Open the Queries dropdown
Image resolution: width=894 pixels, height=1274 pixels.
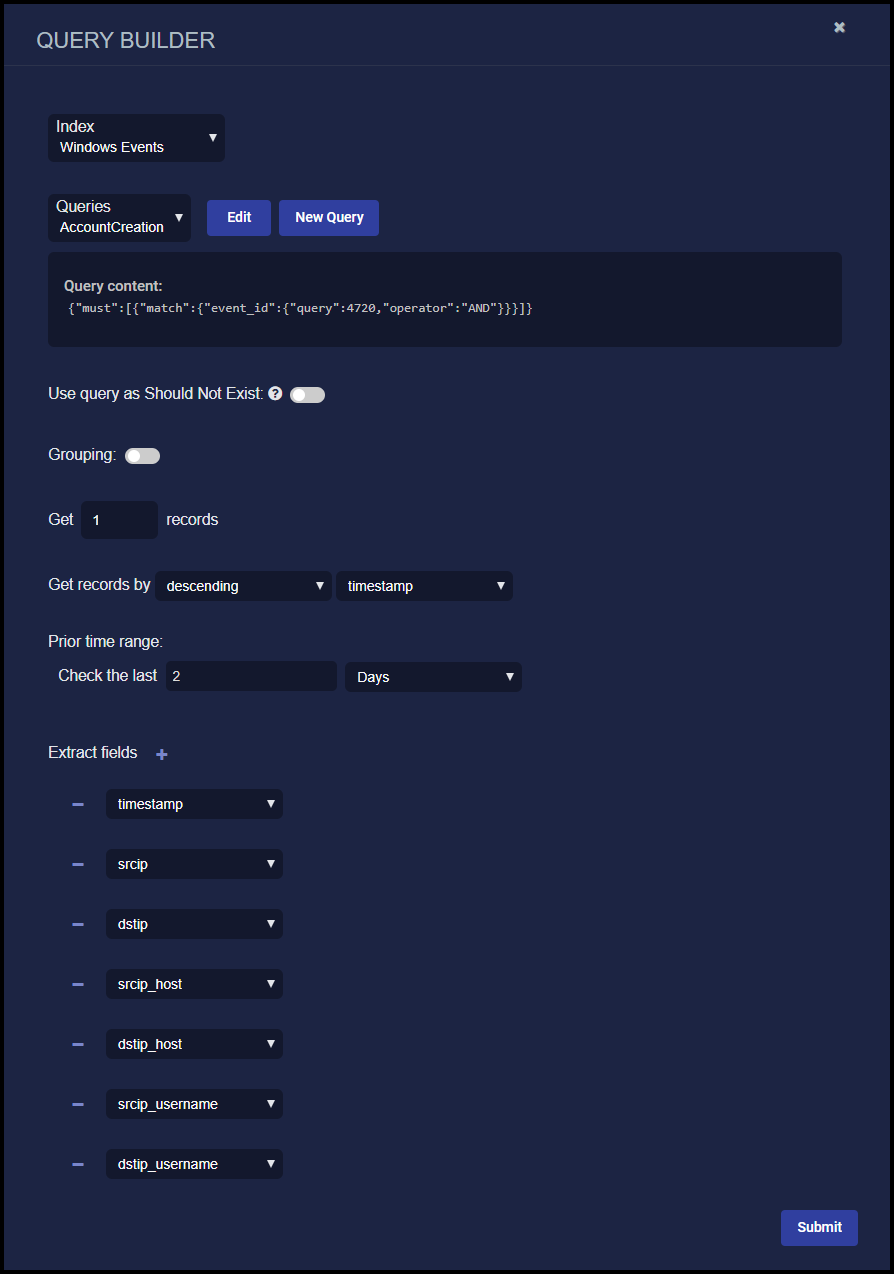(x=119, y=218)
